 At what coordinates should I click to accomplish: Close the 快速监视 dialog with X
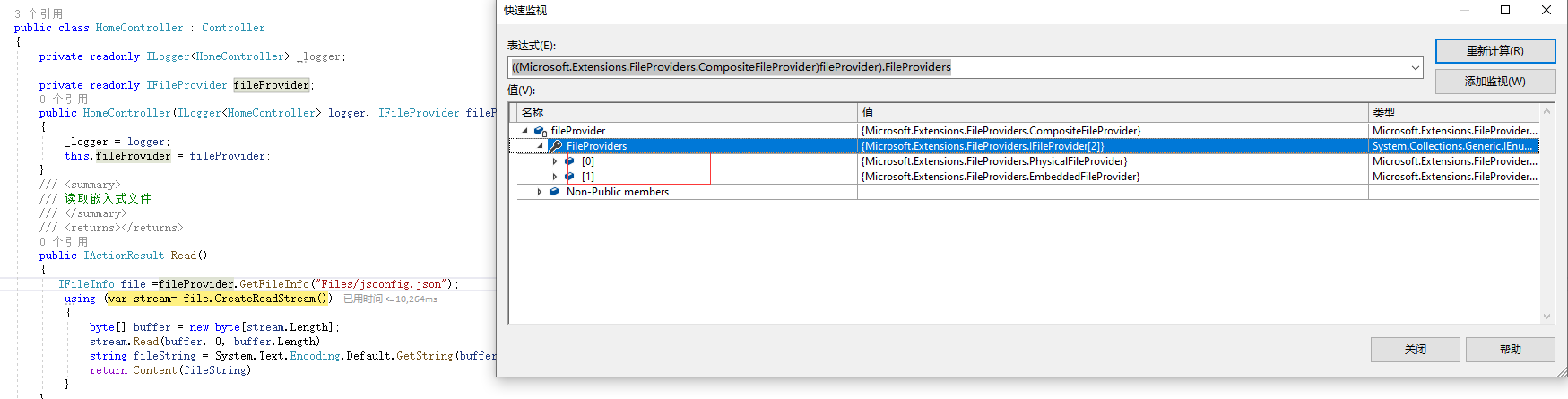tap(1546, 11)
